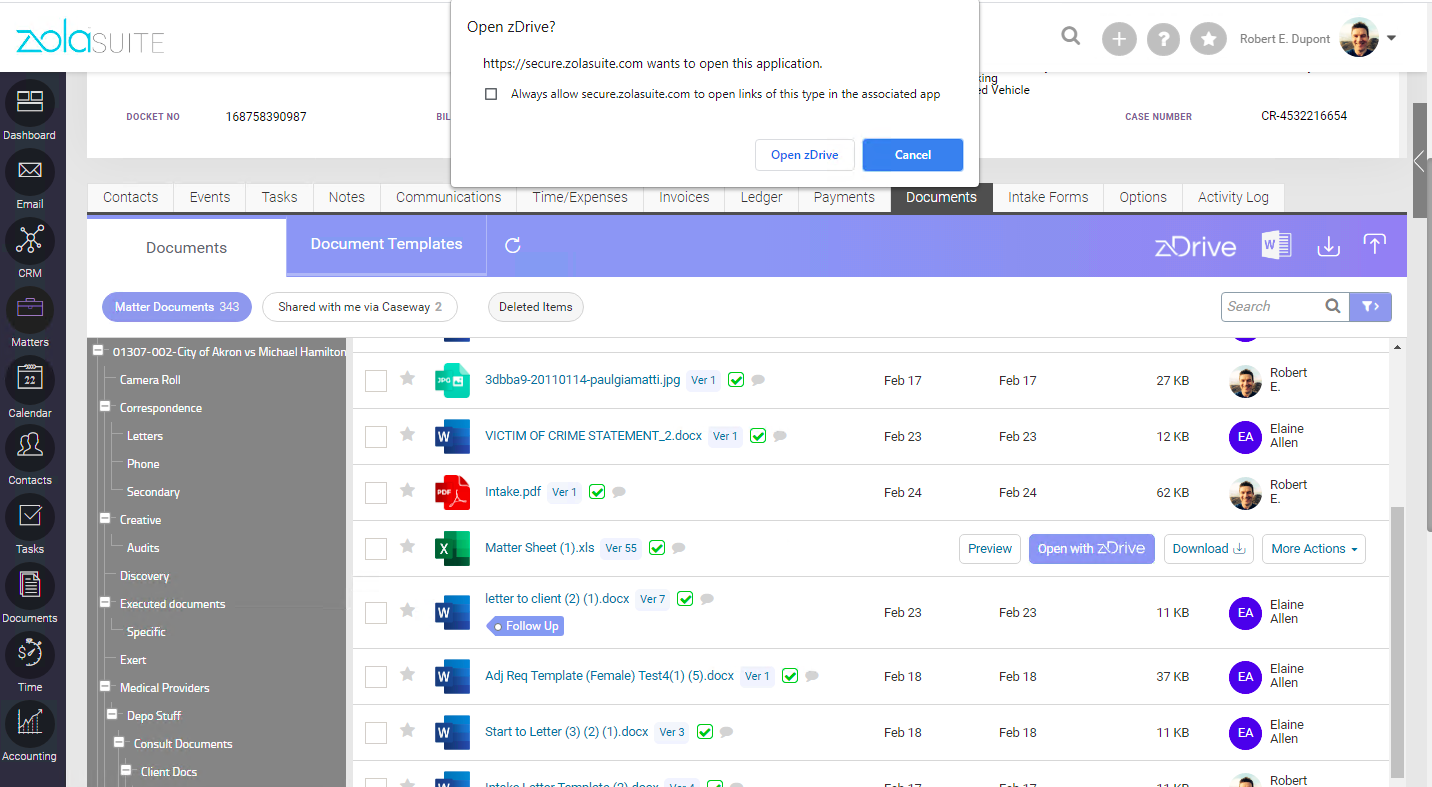Open the CRM module icon

pos(29,241)
